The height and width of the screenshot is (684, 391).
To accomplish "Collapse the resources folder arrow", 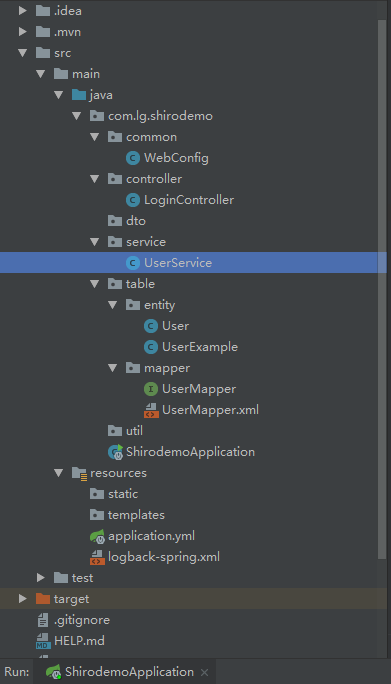I will pyautogui.click(x=58, y=473).
